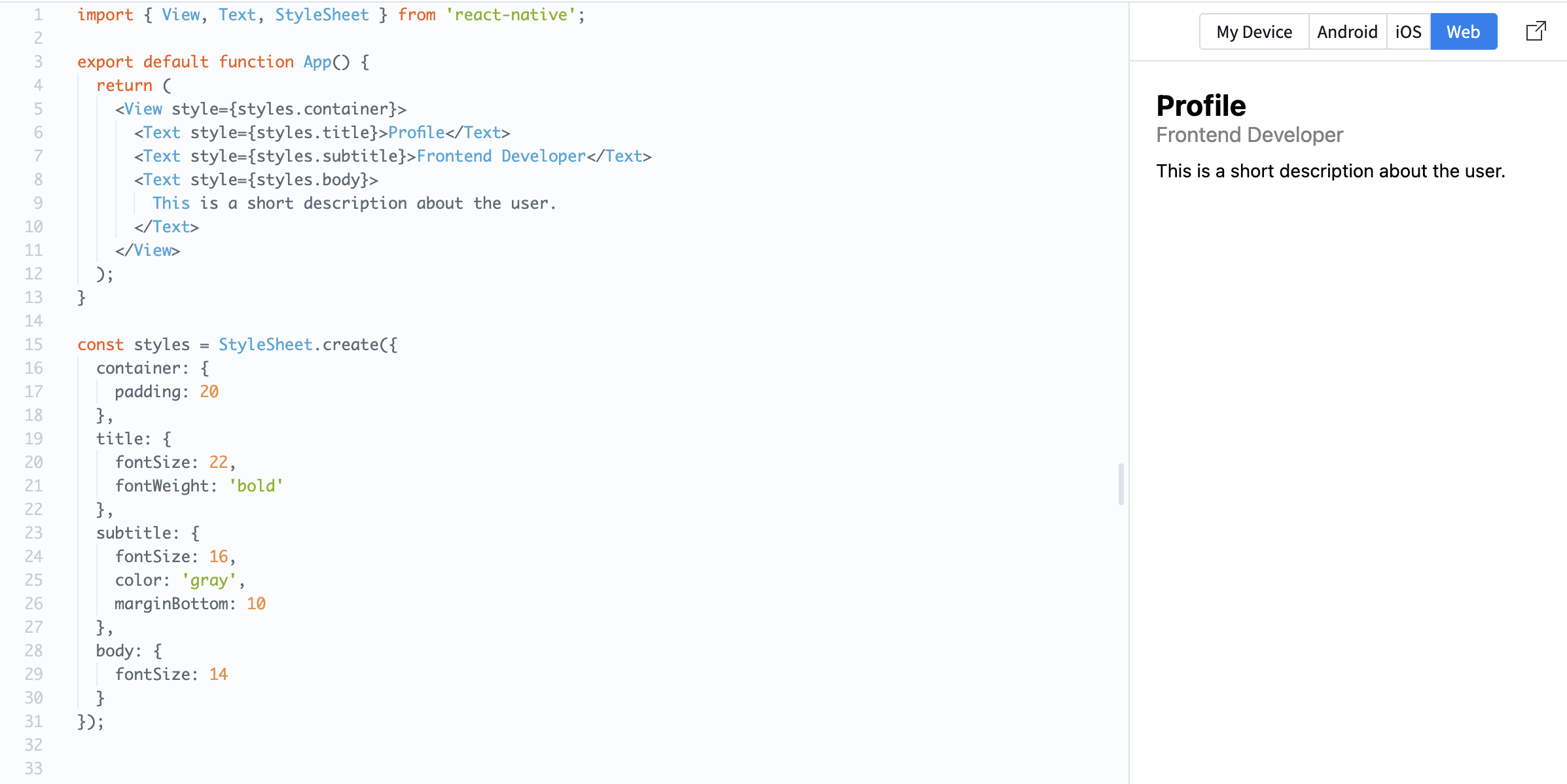Click the App function name
The height and width of the screenshot is (784, 1567).
[x=317, y=62]
